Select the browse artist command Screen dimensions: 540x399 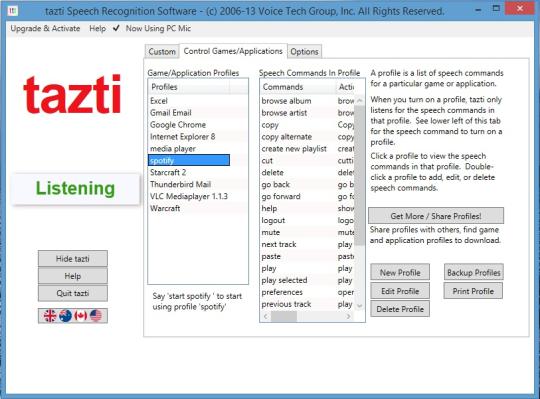click(x=307, y=113)
